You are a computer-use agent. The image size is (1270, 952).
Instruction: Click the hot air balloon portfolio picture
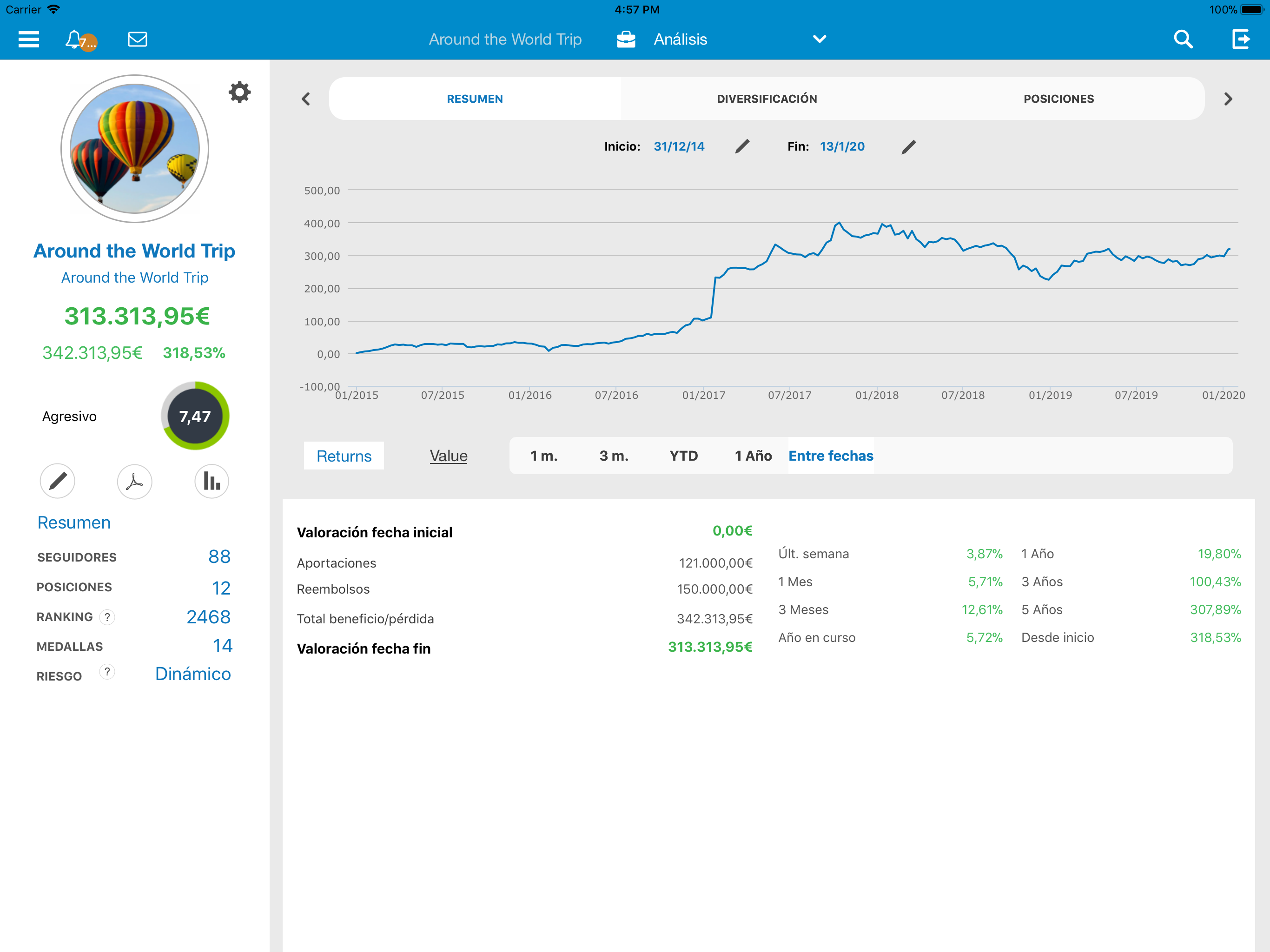pos(135,149)
